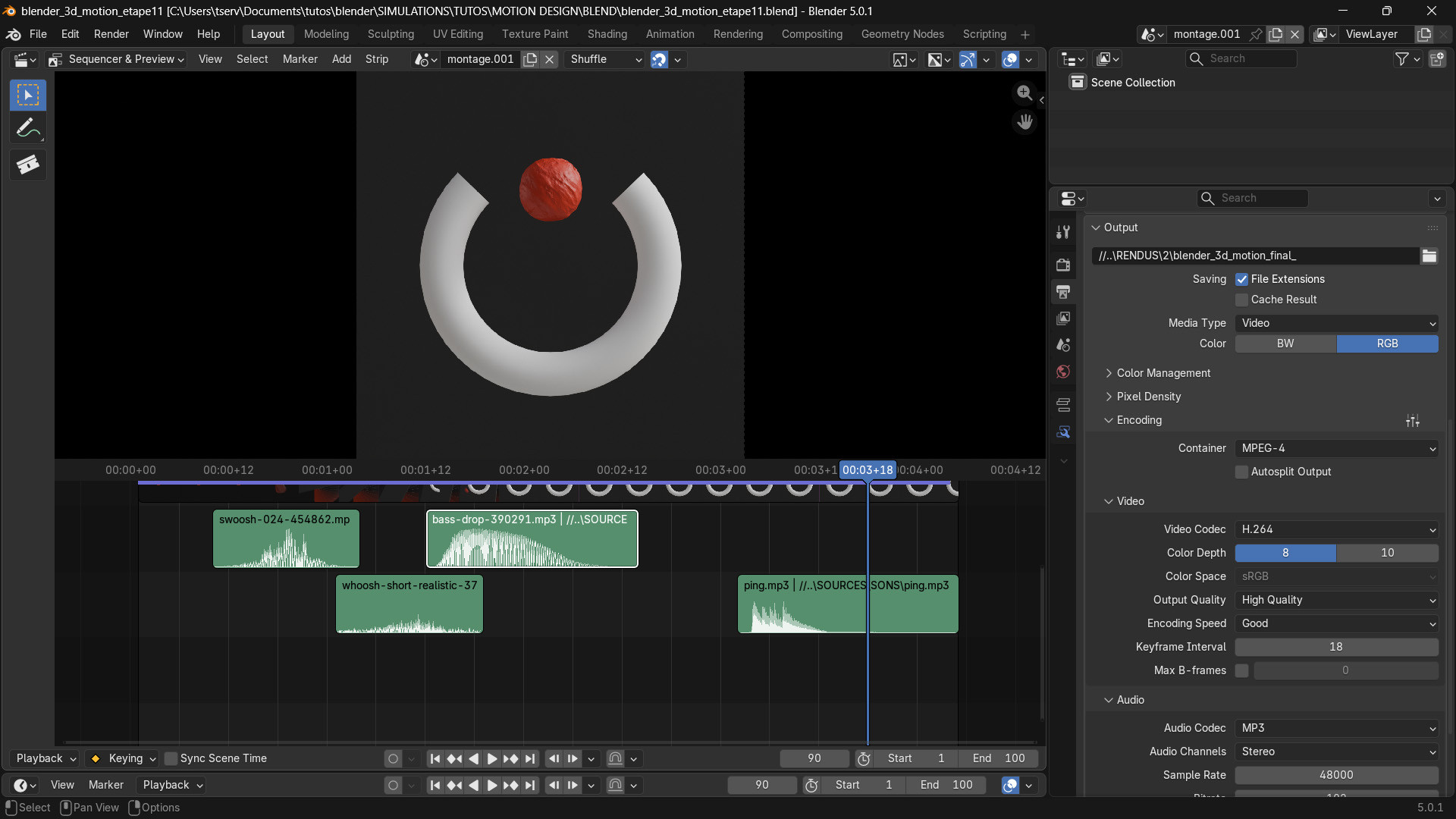
Task: Open the Output properties tab icon
Action: 1063,292
